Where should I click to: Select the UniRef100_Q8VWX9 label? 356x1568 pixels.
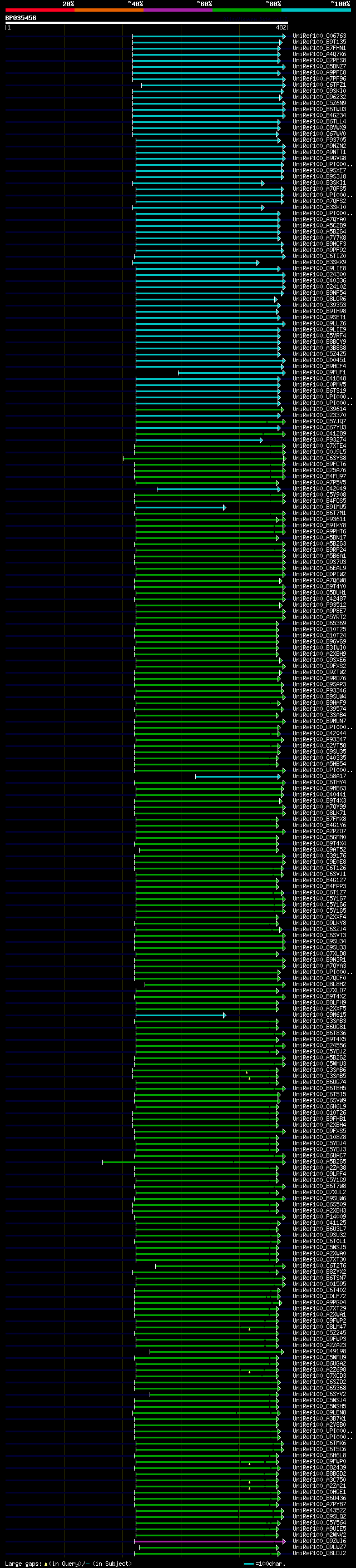[x=319, y=128]
